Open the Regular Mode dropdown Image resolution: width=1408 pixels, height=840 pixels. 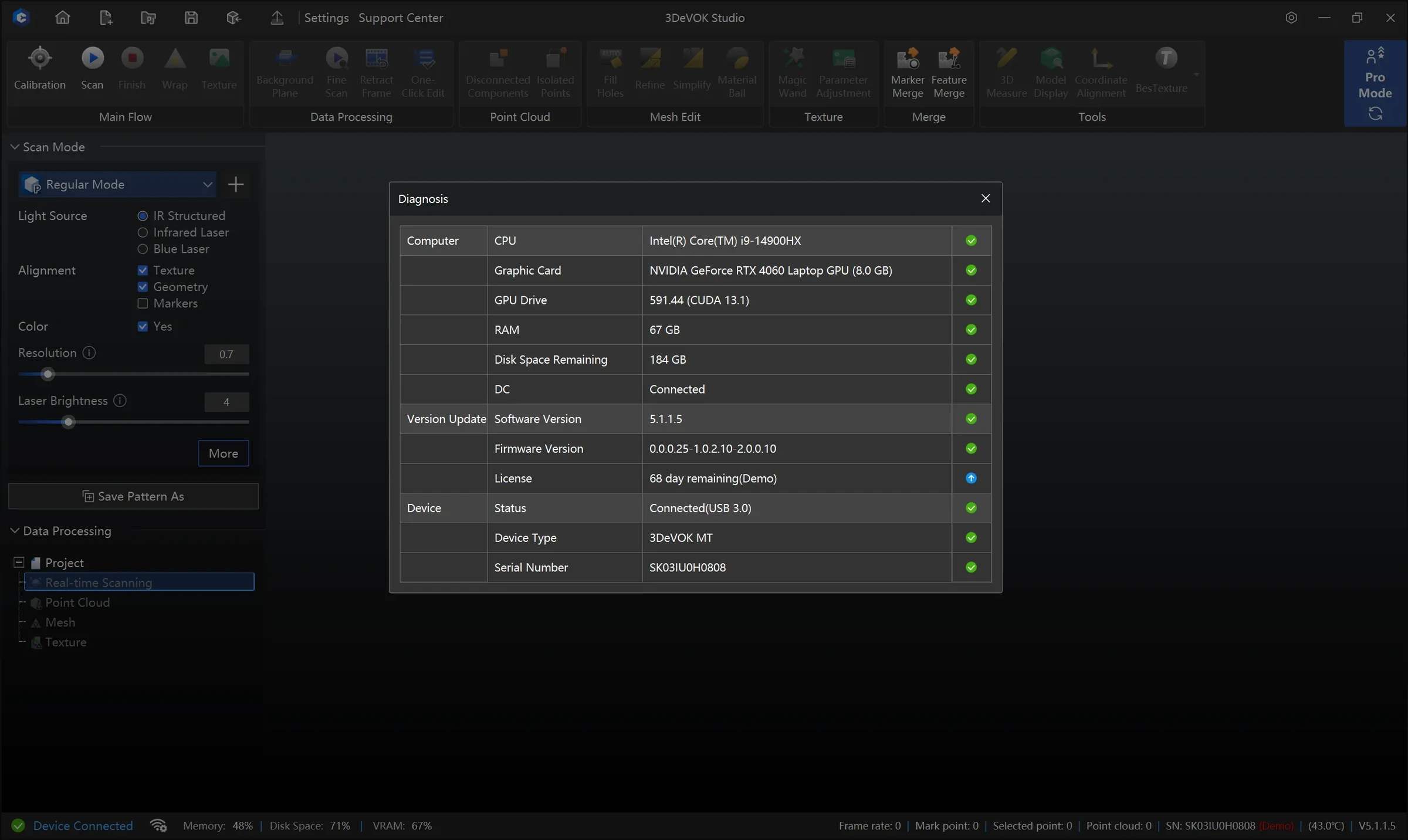click(x=117, y=184)
